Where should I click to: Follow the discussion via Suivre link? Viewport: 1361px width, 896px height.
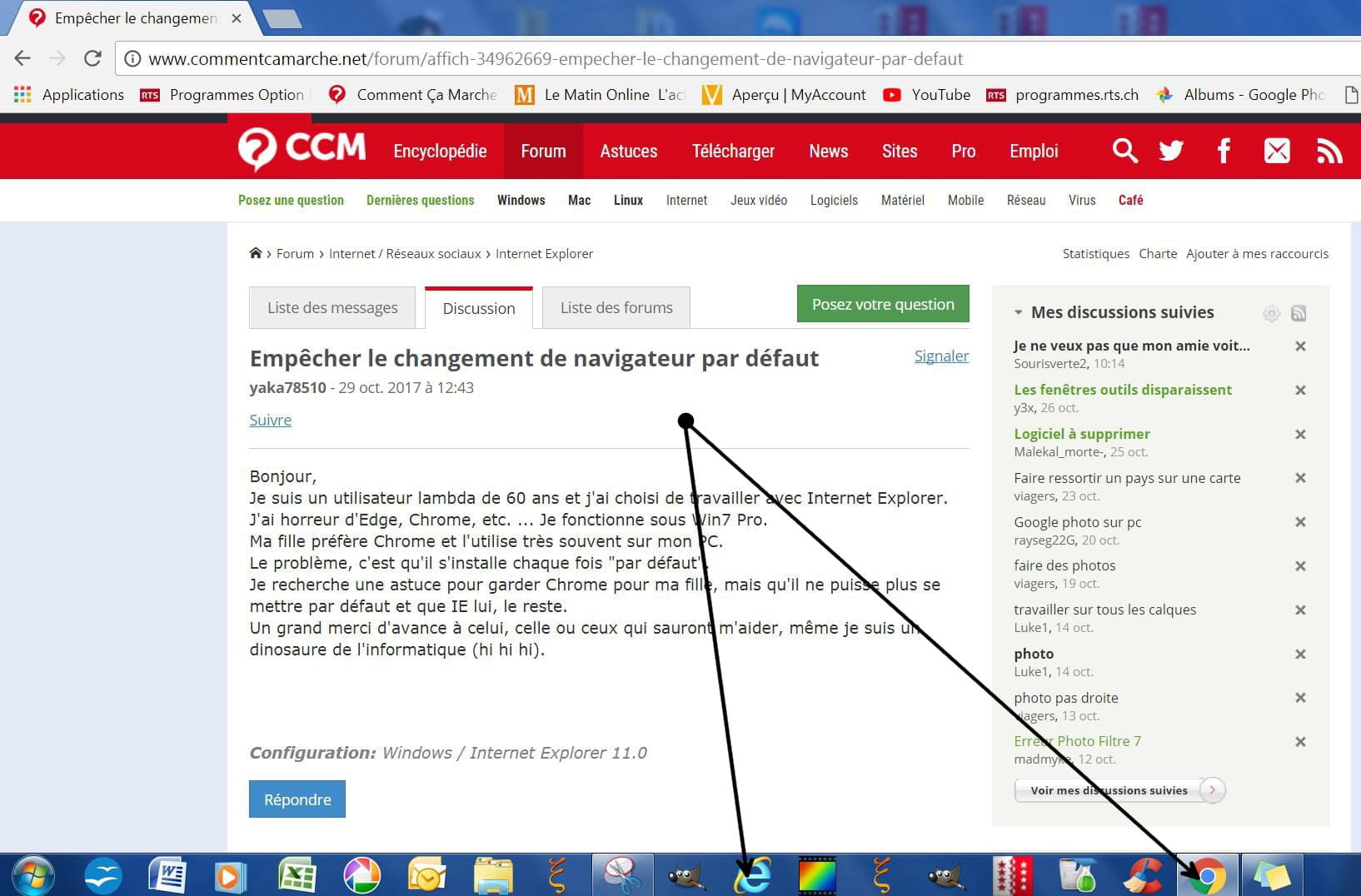271,420
